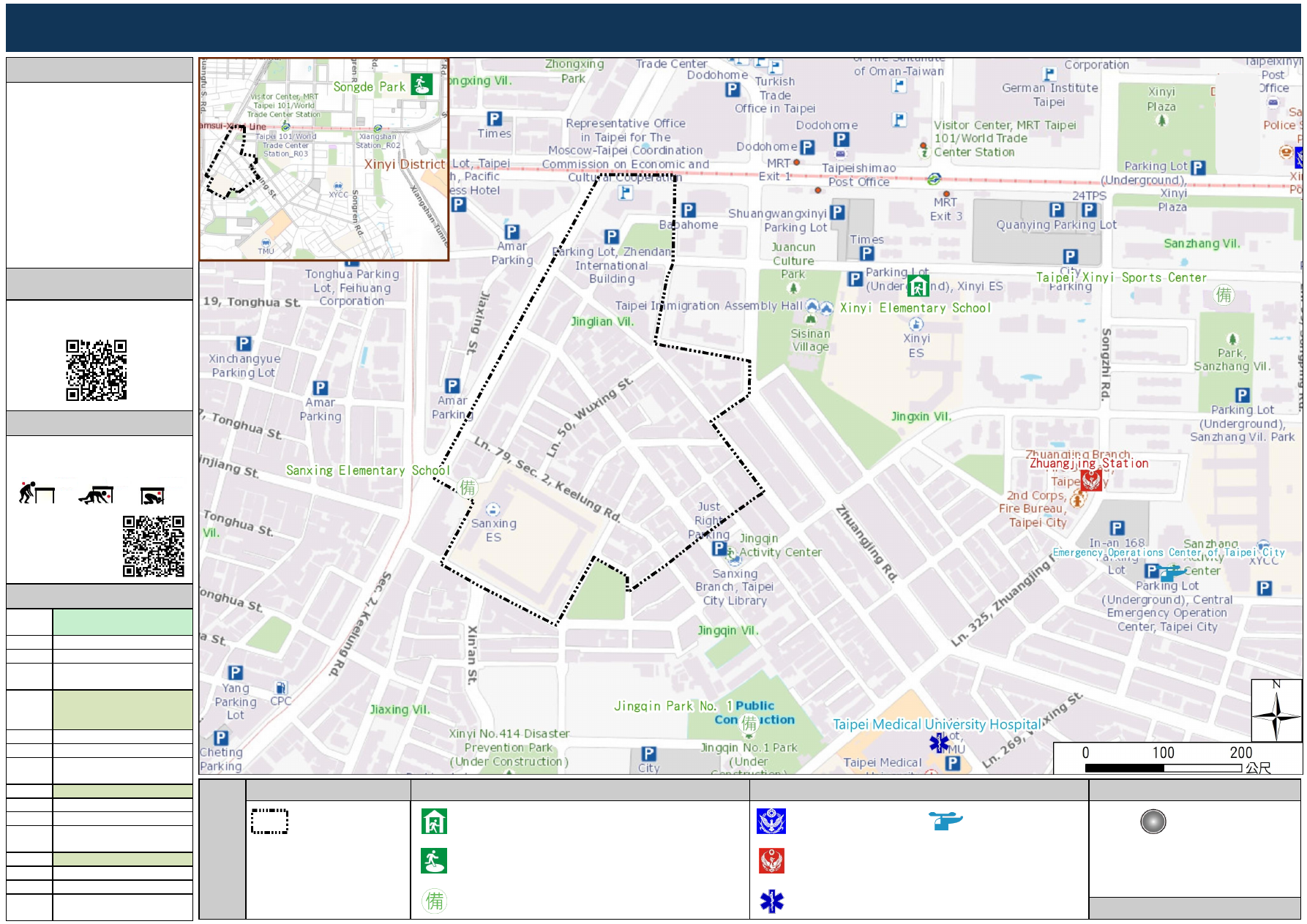Click the Sanxing ES school icon
Screen dimensions: 1307x924
pyautogui.click(x=493, y=509)
